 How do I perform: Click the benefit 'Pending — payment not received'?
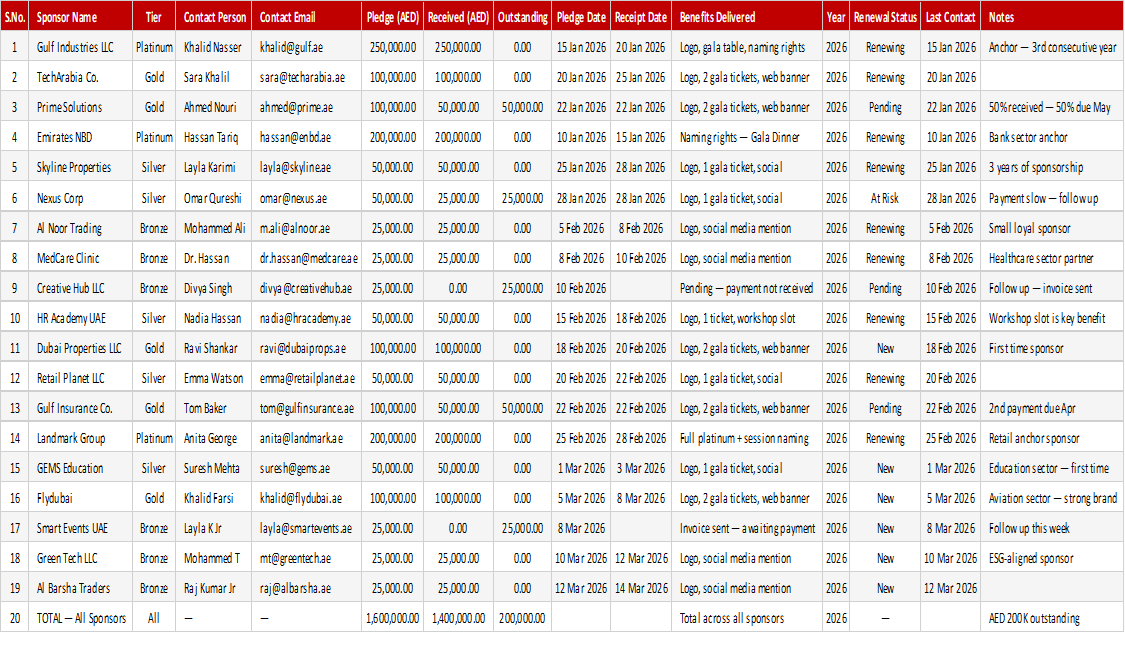(746, 289)
